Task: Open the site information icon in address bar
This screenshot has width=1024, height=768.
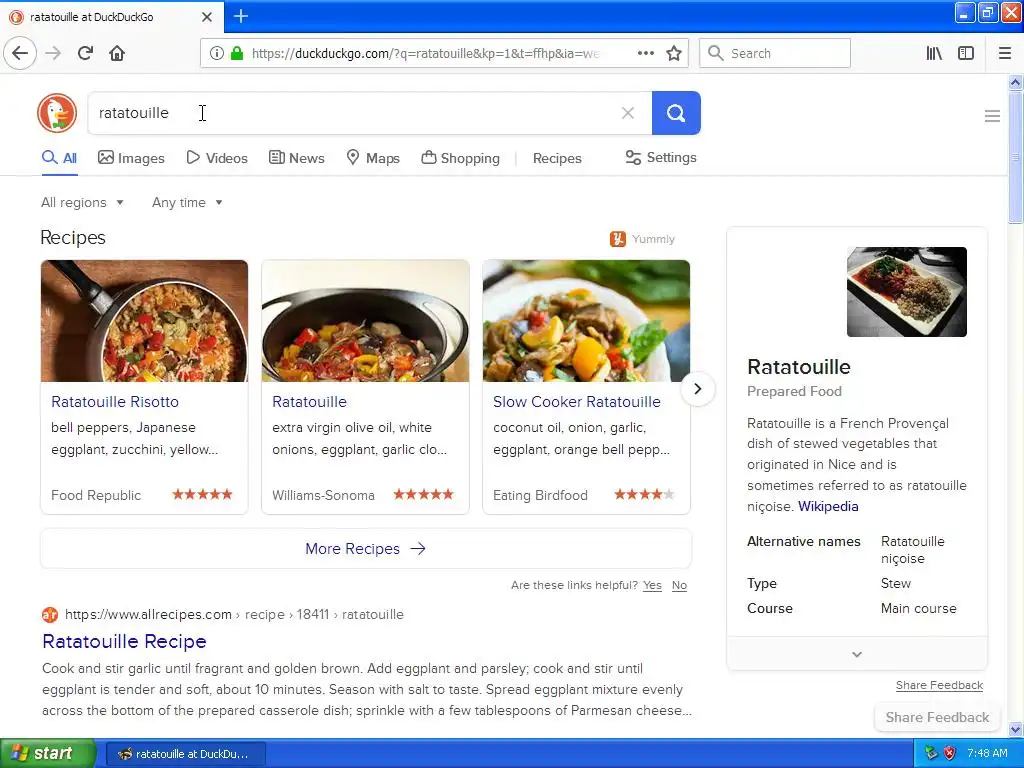Action: (x=216, y=53)
